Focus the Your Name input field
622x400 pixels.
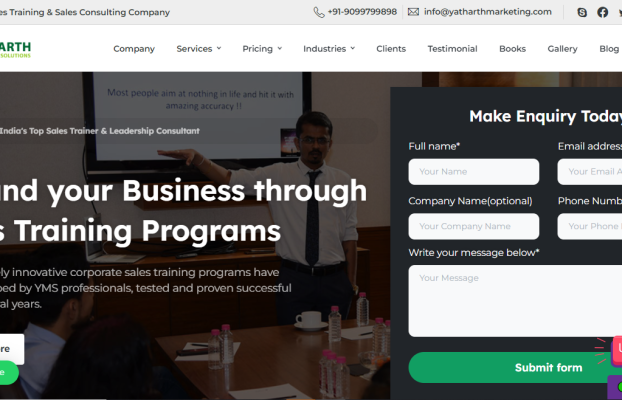pos(474,172)
